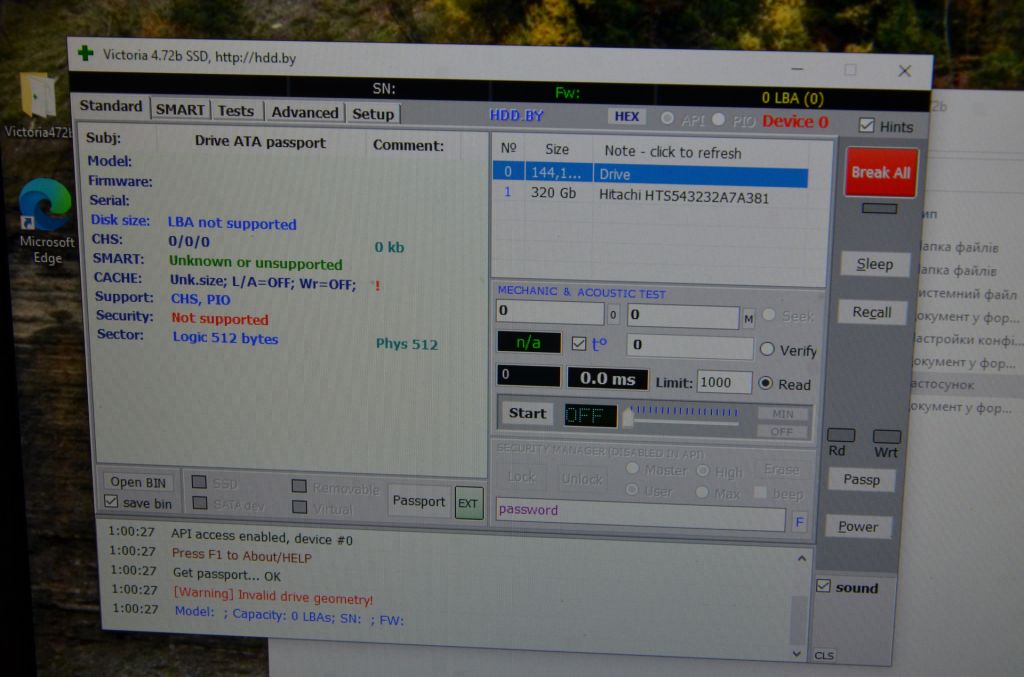Open the SMART tab

[180, 110]
